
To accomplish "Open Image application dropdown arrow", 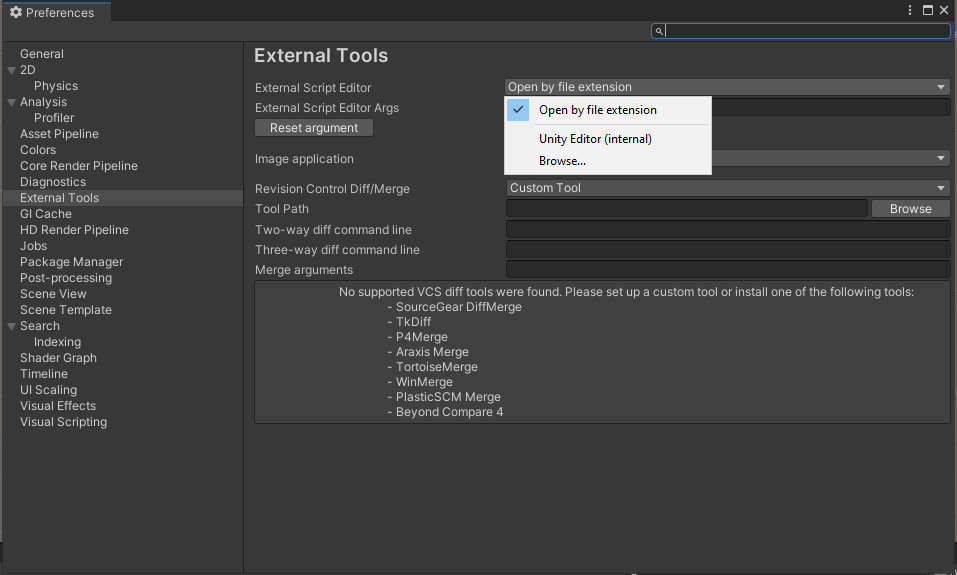I will point(941,158).
